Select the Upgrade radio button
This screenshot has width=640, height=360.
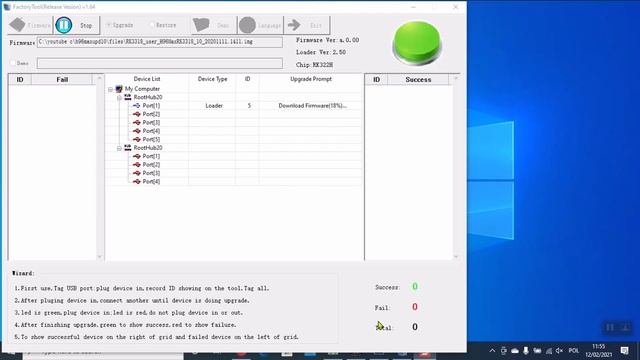[x=109, y=25]
